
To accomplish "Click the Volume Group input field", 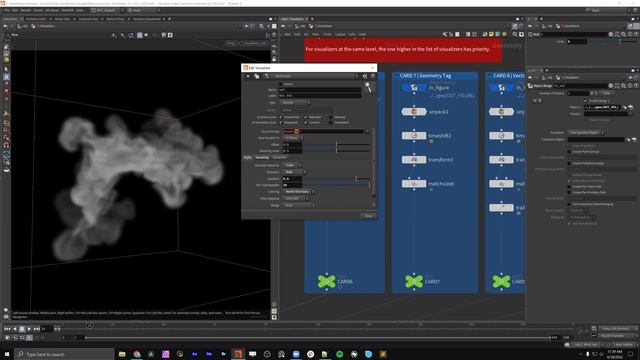I will [x=323, y=131].
